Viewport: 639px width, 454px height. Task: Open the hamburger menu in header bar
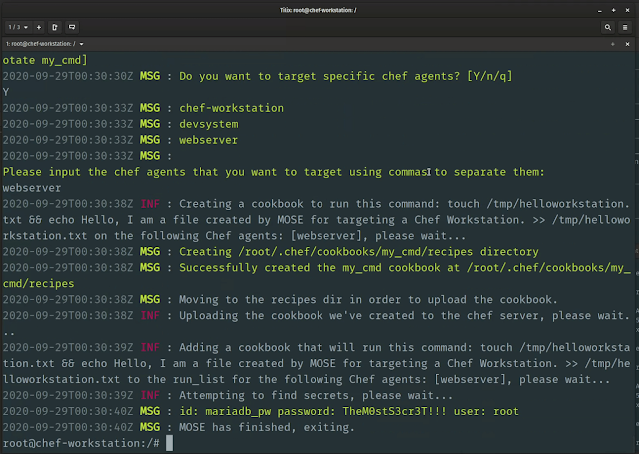[x=625, y=27]
